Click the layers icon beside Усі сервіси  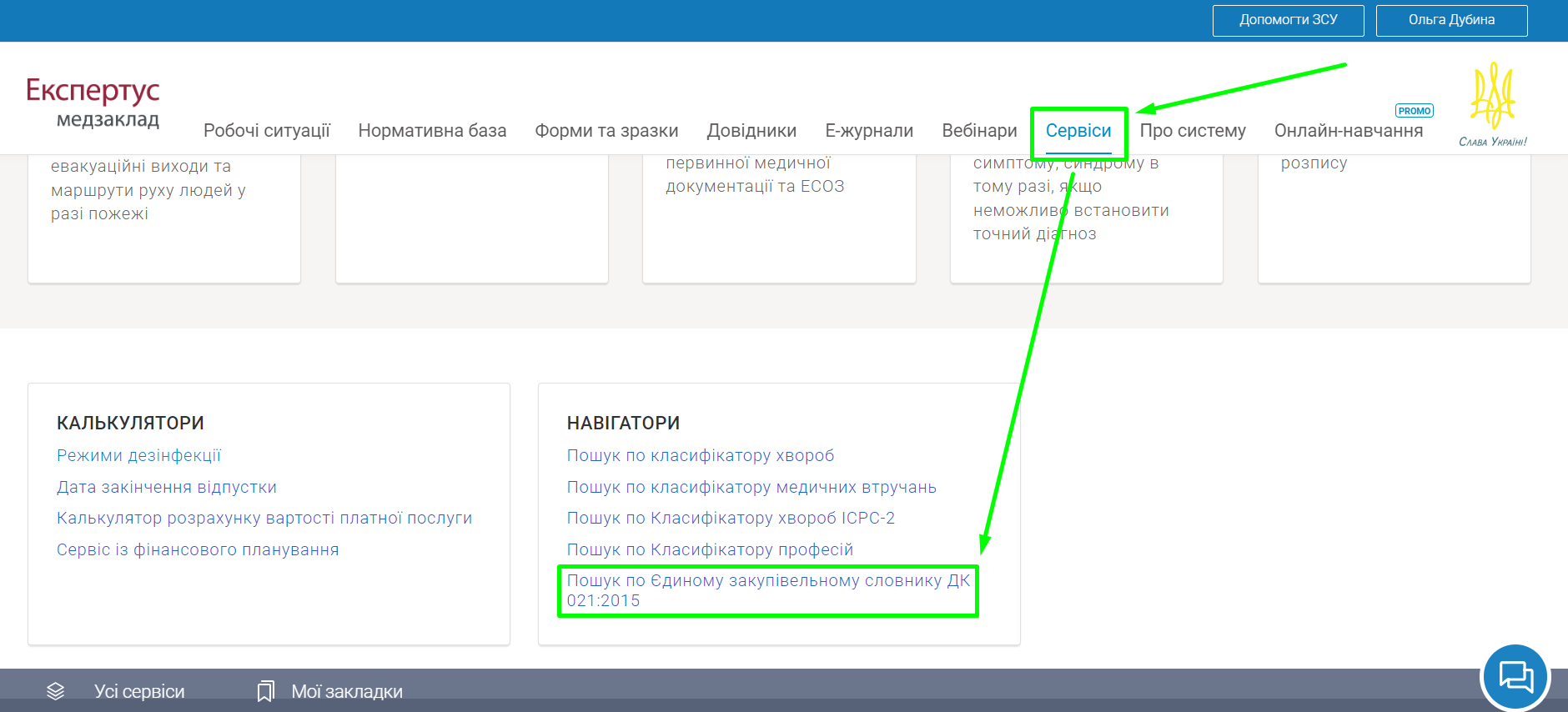click(x=56, y=691)
